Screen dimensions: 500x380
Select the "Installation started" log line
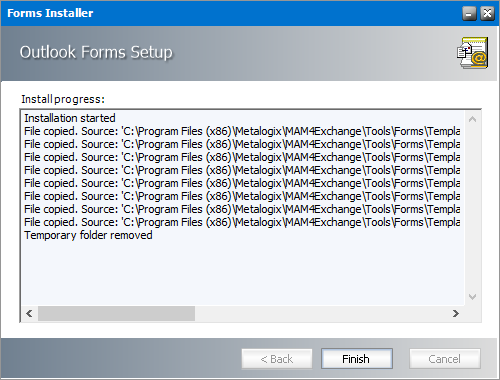[70, 118]
